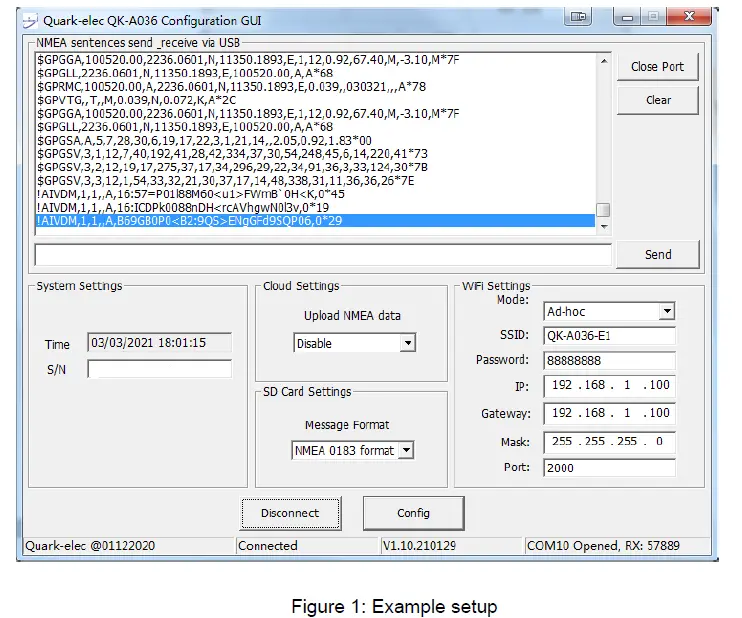Click the application icon in title bar

(30, 21)
